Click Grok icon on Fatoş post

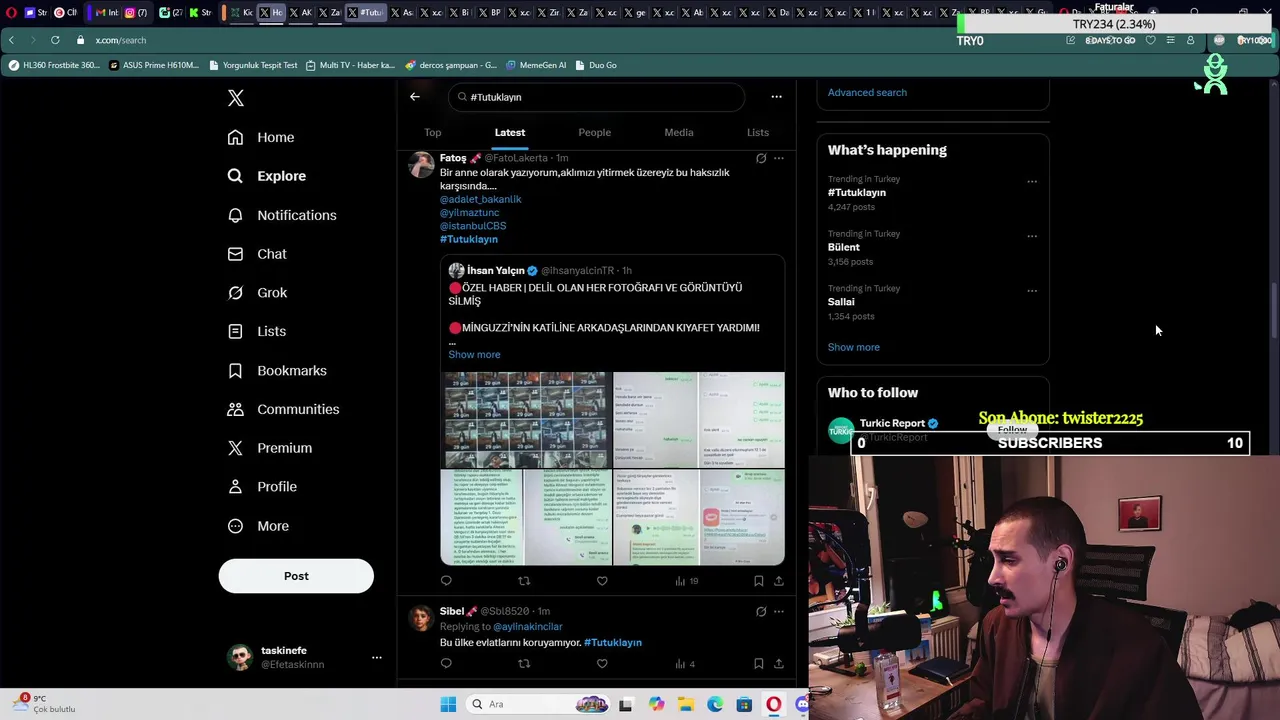(761, 158)
